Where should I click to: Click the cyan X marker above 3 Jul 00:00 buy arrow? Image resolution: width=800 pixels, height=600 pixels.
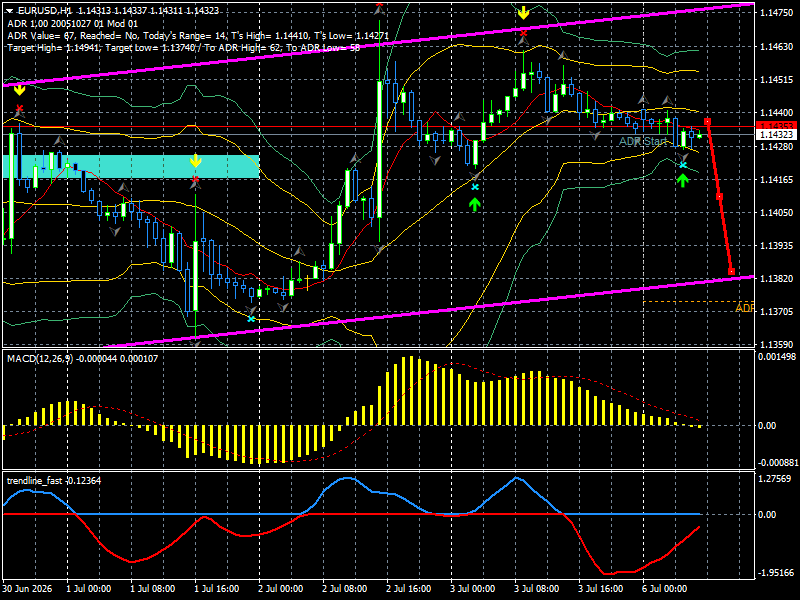pyautogui.click(x=475, y=187)
